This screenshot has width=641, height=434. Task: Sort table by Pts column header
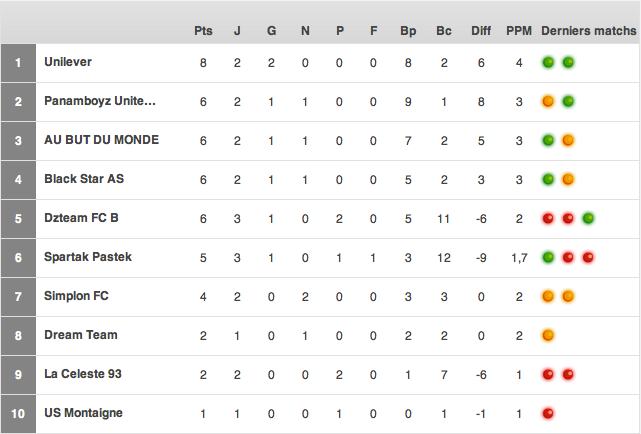pyautogui.click(x=203, y=31)
